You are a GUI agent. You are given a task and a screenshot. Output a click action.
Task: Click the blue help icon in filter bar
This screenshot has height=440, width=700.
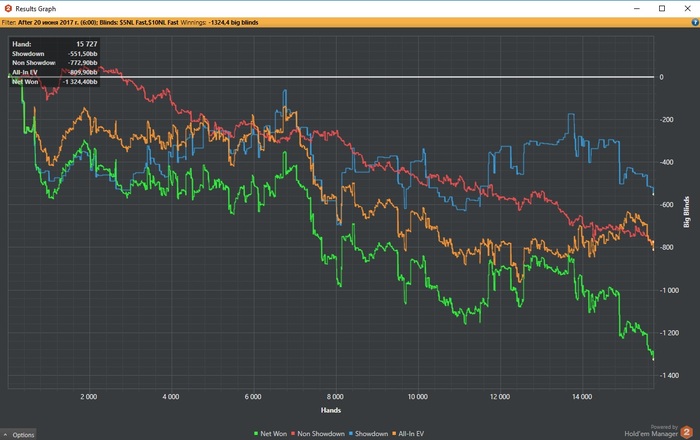click(695, 22)
